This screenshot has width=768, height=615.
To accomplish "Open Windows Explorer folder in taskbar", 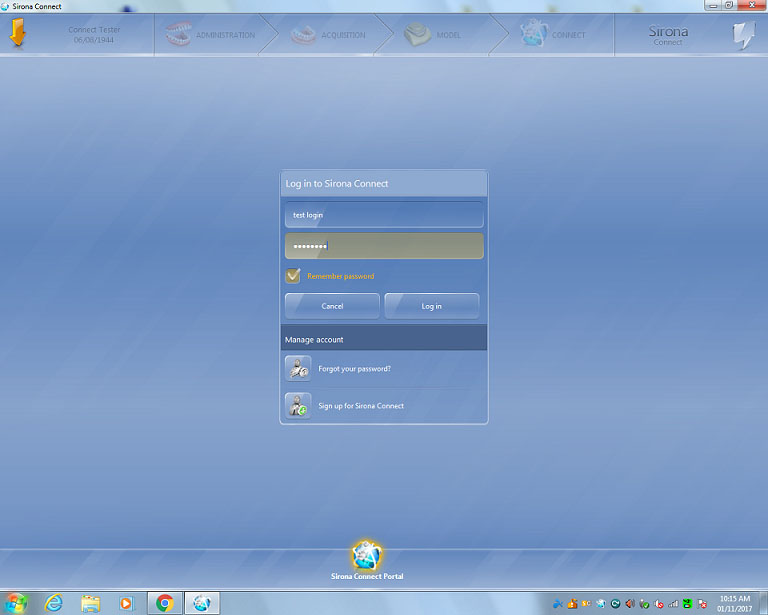I will [90, 603].
